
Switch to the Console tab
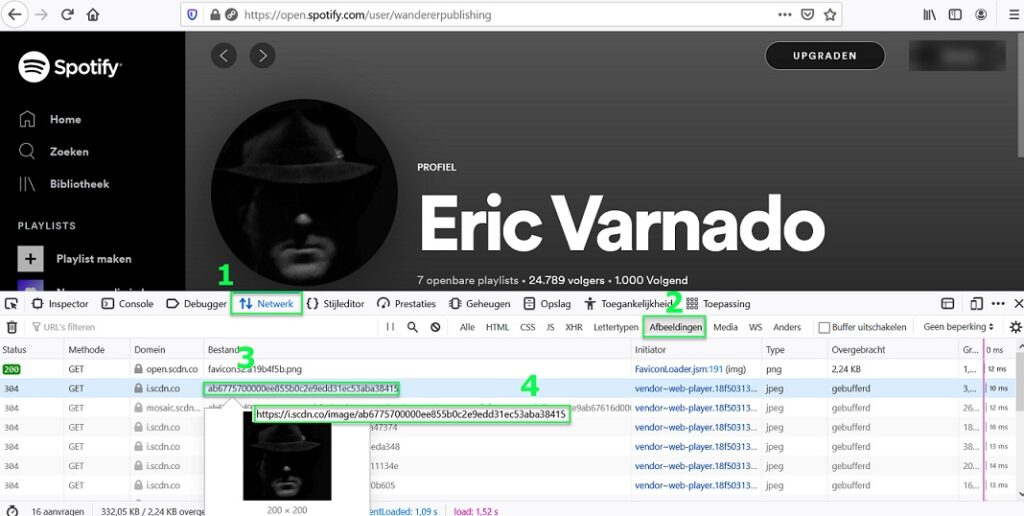pyautogui.click(x=127, y=304)
